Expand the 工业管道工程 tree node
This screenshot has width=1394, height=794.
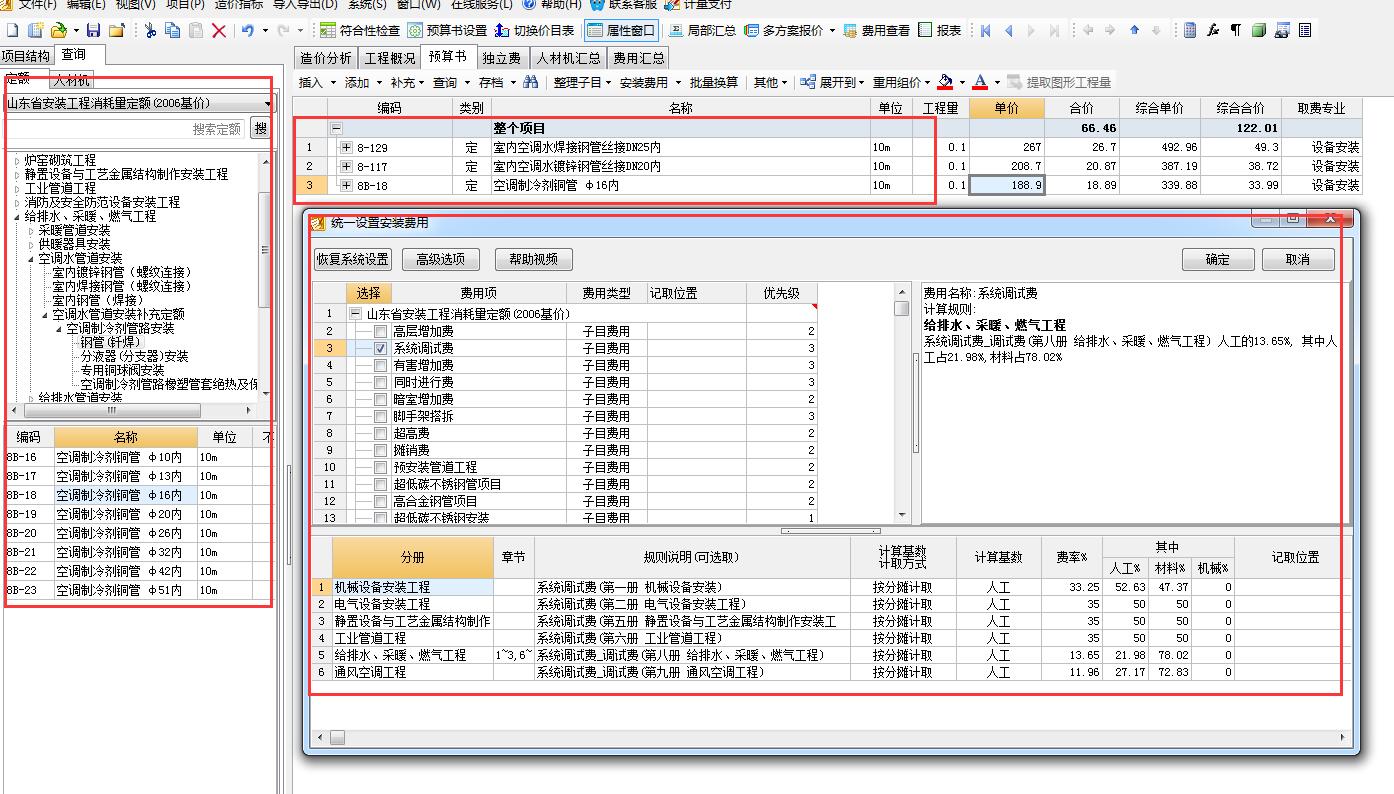[16, 188]
